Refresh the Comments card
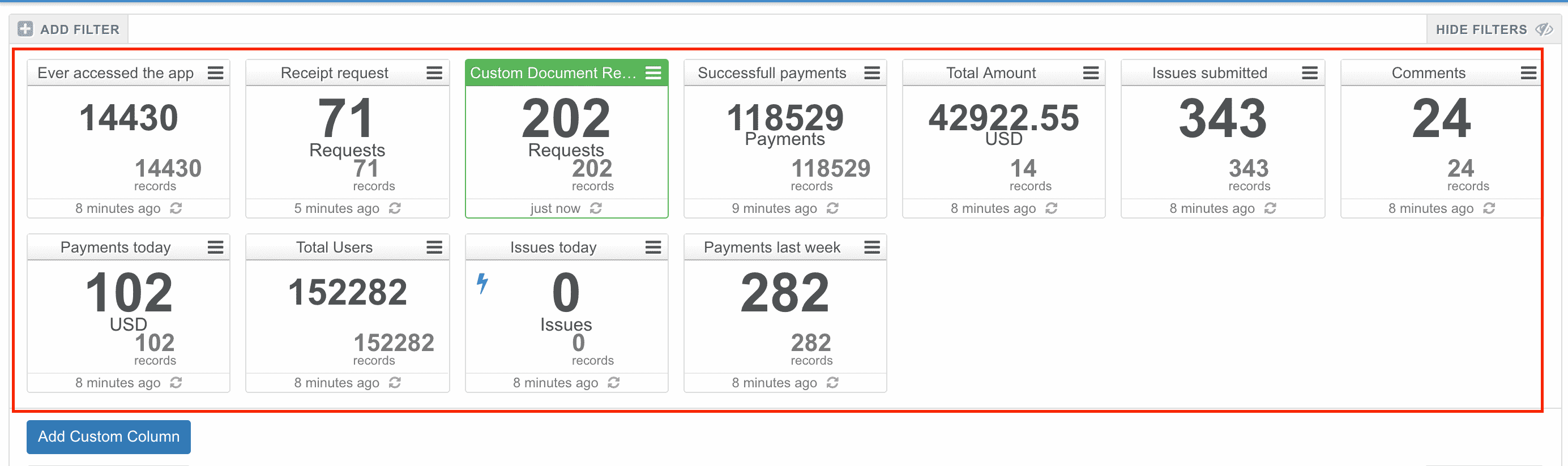Screen dimensions: 1568x466 (1489, 208)
